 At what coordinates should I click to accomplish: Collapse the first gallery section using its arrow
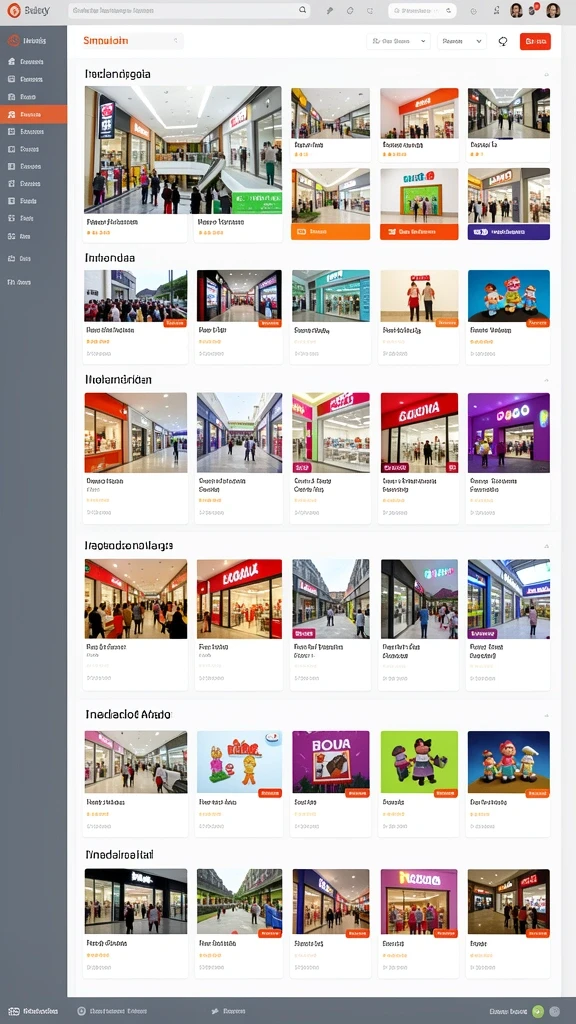click(547, 74)
